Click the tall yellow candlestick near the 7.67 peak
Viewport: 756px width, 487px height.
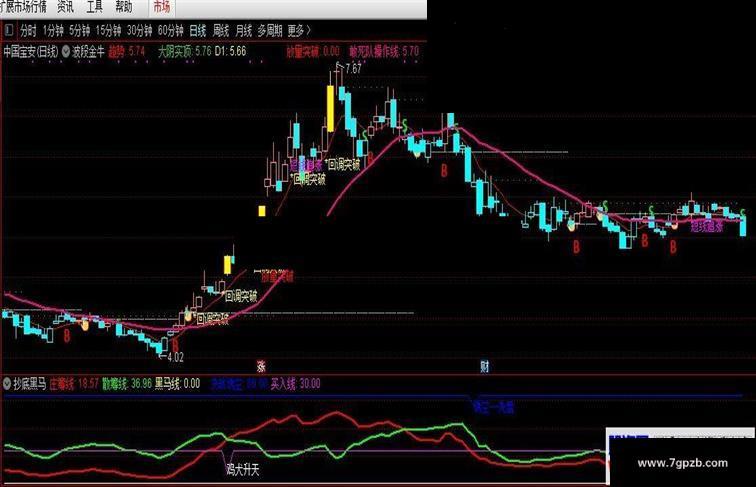pyautogui.click(x=330, y=108)
